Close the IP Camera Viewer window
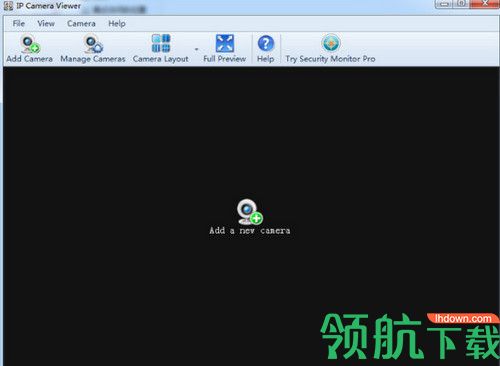 pyautogui.click(x=485, y=4)
